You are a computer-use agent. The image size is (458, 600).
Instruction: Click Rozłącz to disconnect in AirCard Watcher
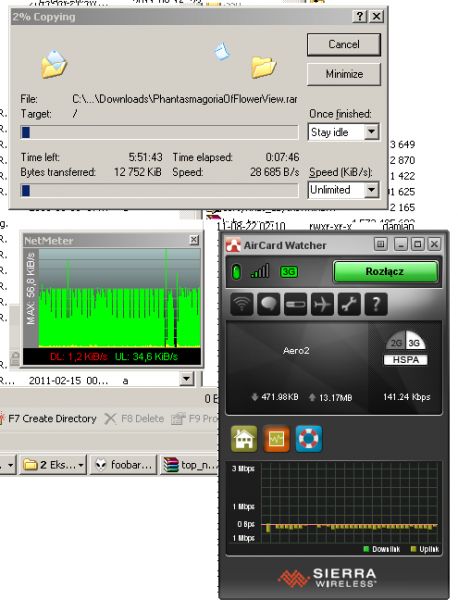click(x=385, y=272)
